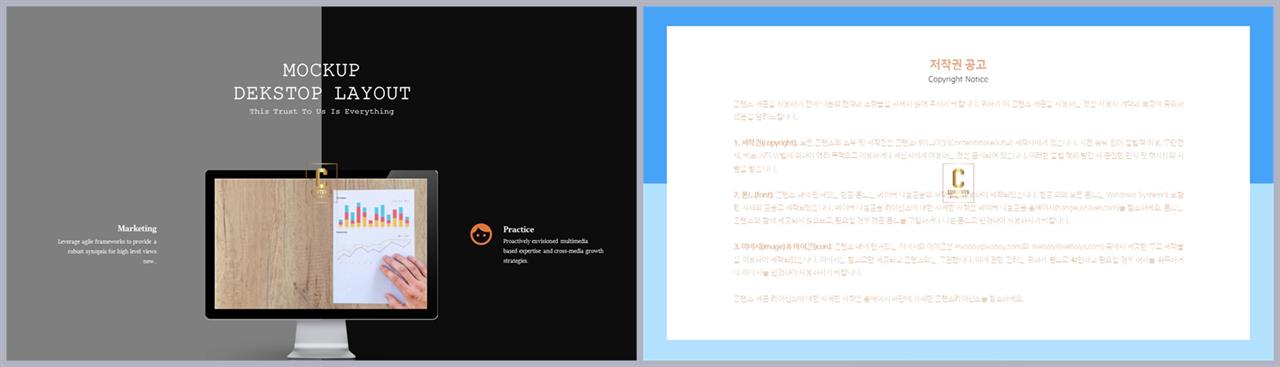This screenshot has height=367, width=1280.
Task: Click the paragraph starting Proactively envisioned multimedia
Action: pyautogui.click(x=553, y=251)
